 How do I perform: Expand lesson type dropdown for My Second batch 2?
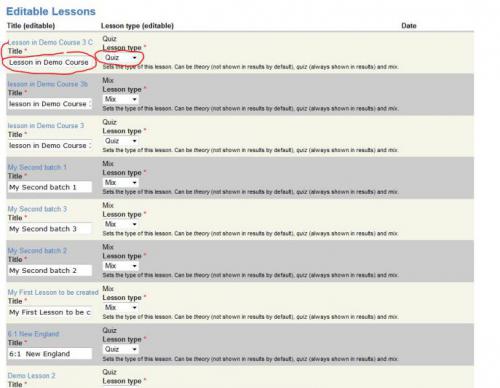(121, 266)
